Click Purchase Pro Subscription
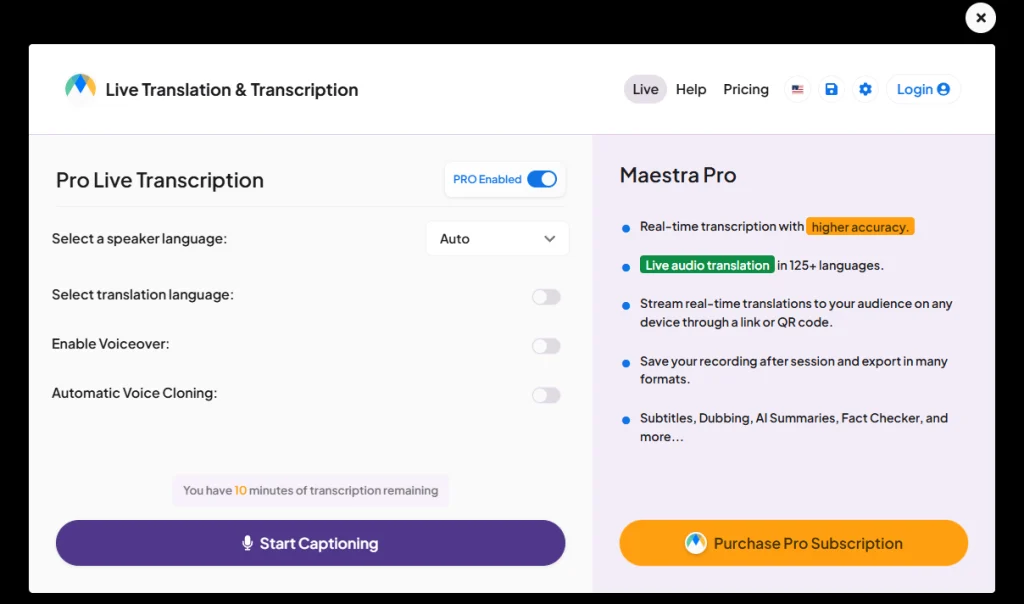The image size is (1024, 604). [793, 543]
